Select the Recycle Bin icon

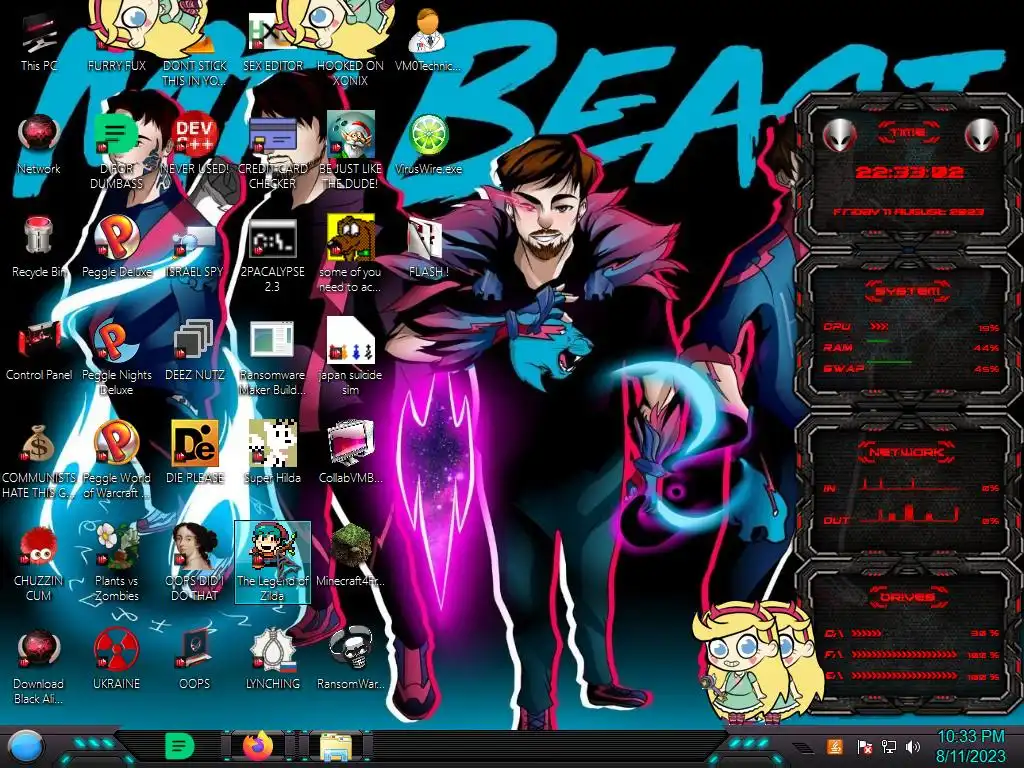pos(39,248)
